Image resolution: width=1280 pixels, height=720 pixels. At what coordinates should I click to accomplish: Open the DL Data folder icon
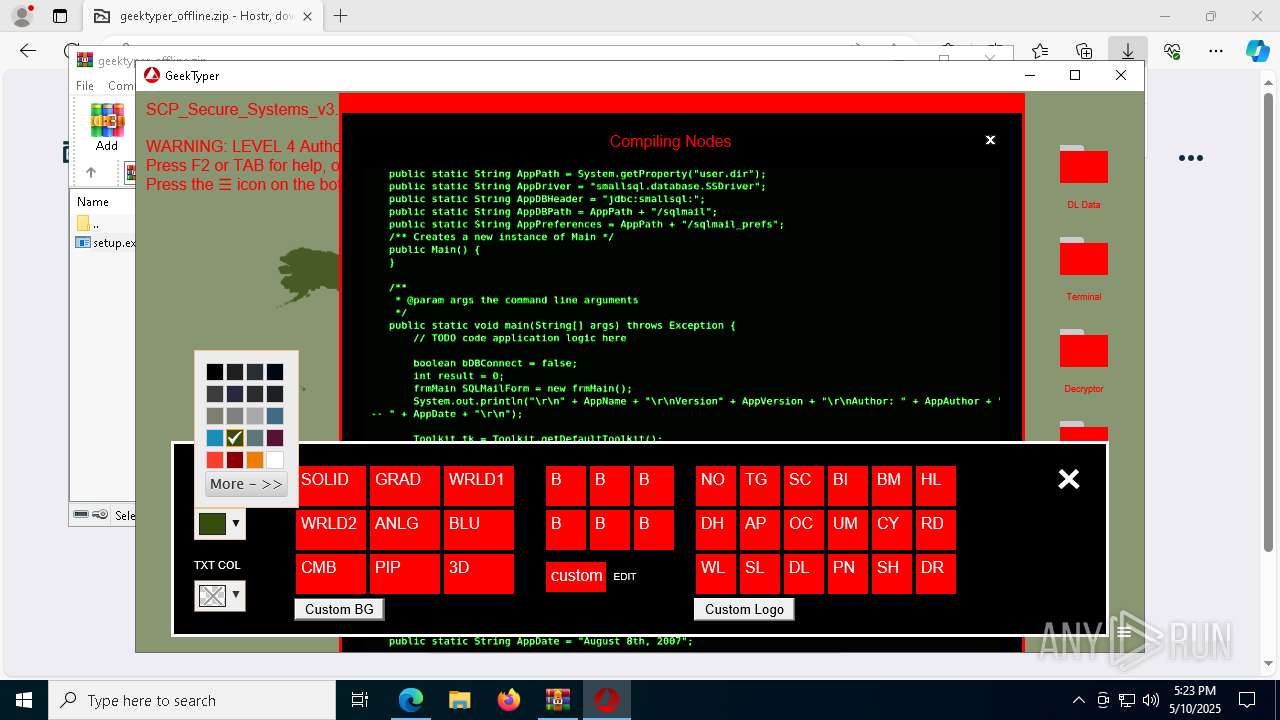pyautogui.click(x=1083, y=166)
